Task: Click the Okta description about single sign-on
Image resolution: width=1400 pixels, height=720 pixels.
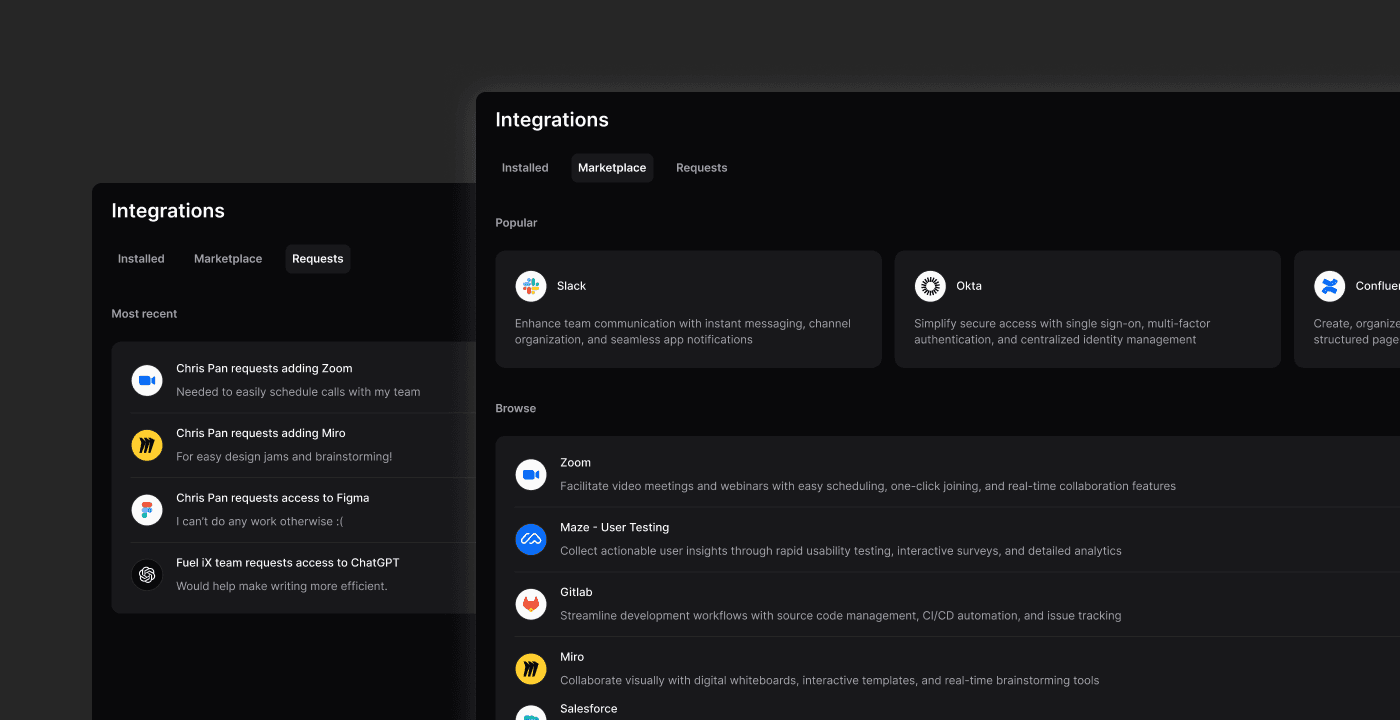Action: (x=1062, y=332)
